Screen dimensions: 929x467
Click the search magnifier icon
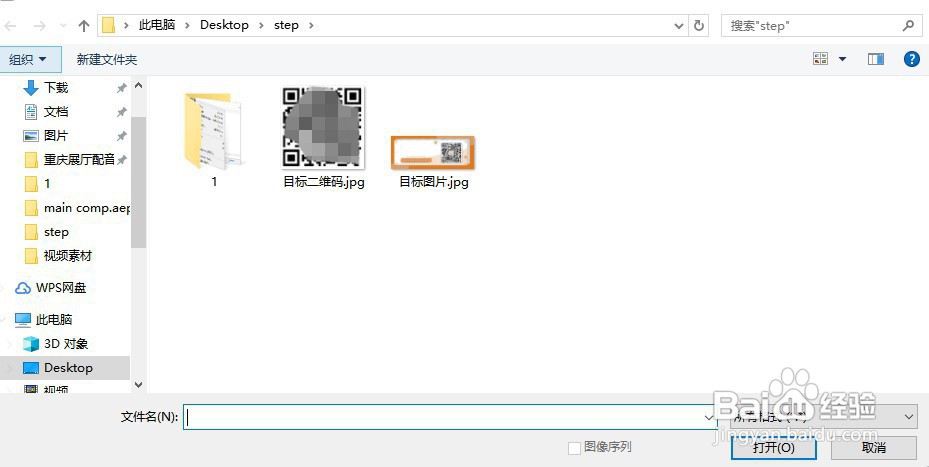click(x=908, y=25)
